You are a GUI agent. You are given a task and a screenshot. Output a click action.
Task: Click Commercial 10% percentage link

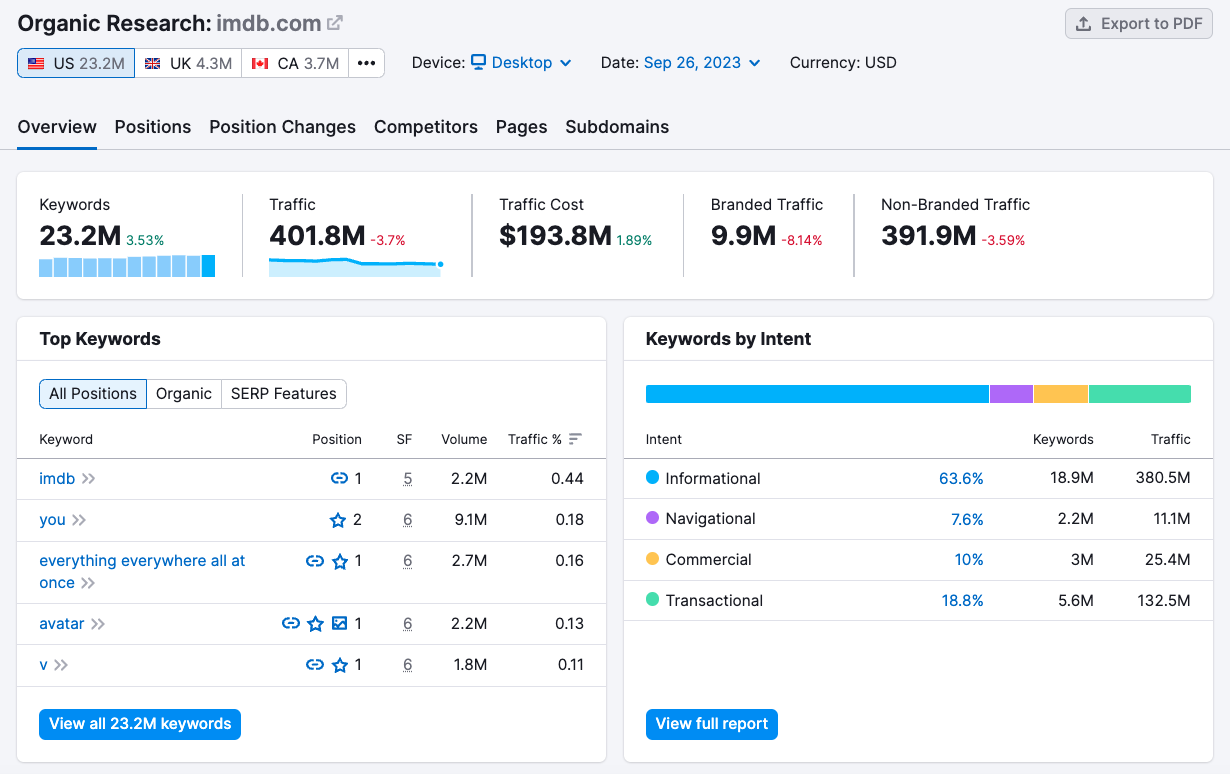click(x=969, y=560)
